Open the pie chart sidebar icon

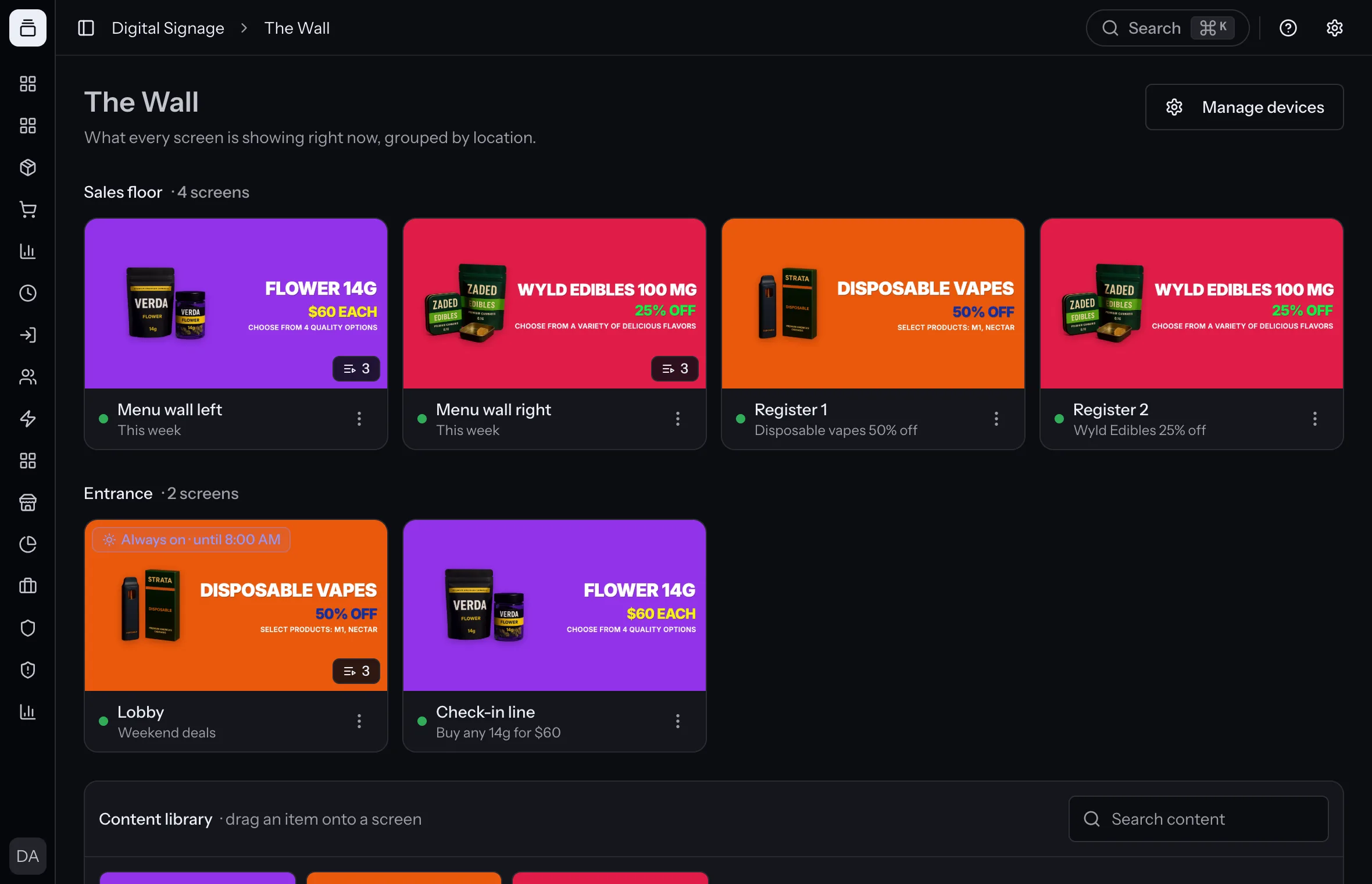pos(28,544)
